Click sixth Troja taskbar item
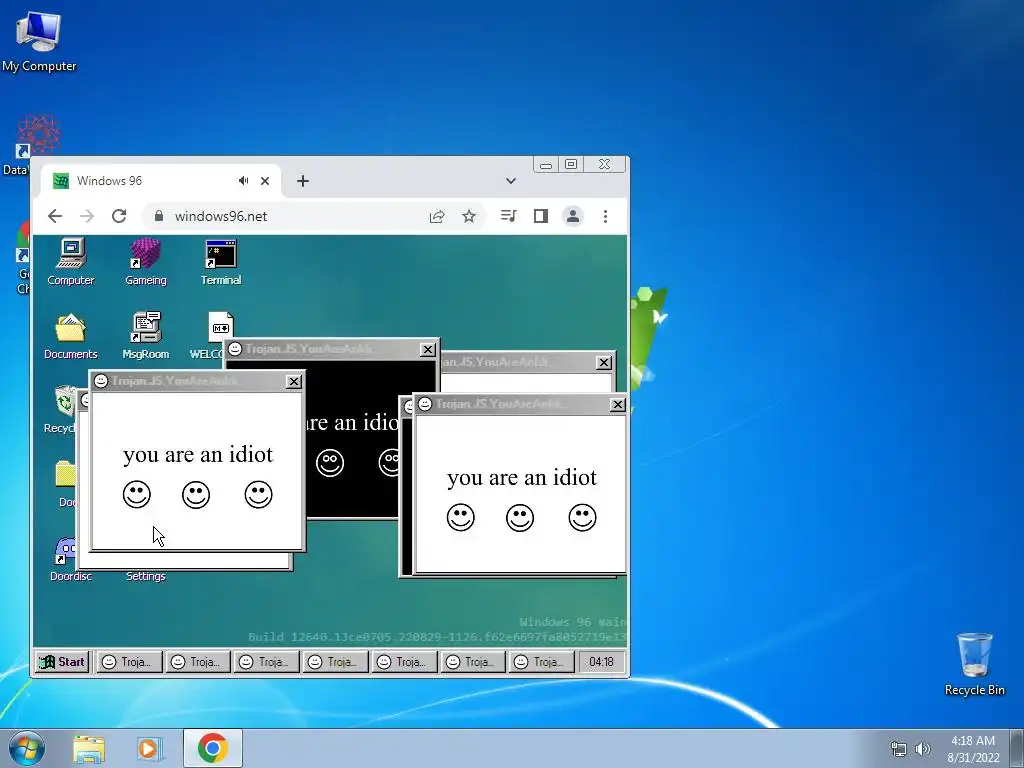 (473, 662)
